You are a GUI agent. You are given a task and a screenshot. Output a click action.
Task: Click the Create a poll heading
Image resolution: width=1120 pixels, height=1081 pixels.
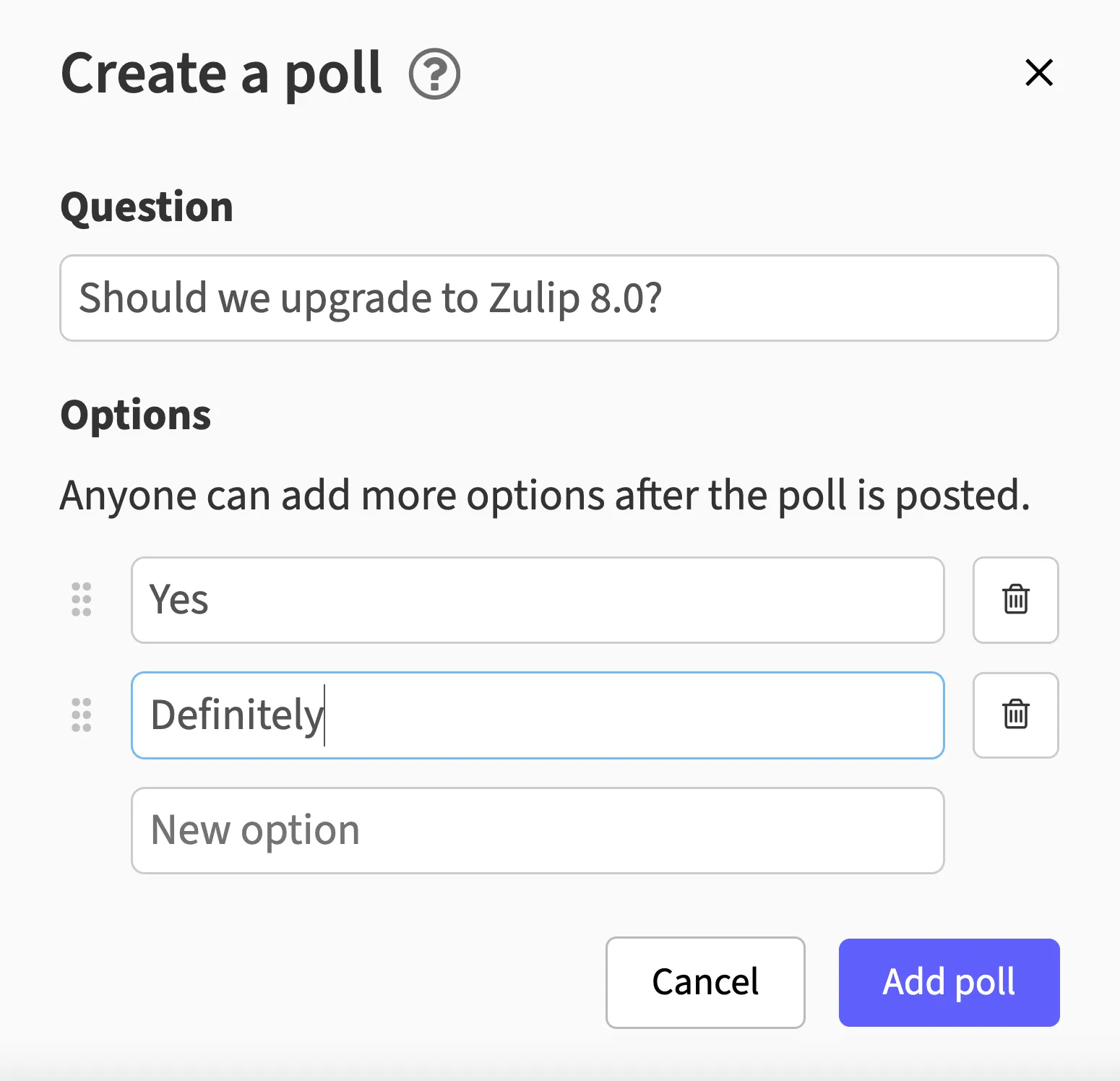(x=221, y=74)
